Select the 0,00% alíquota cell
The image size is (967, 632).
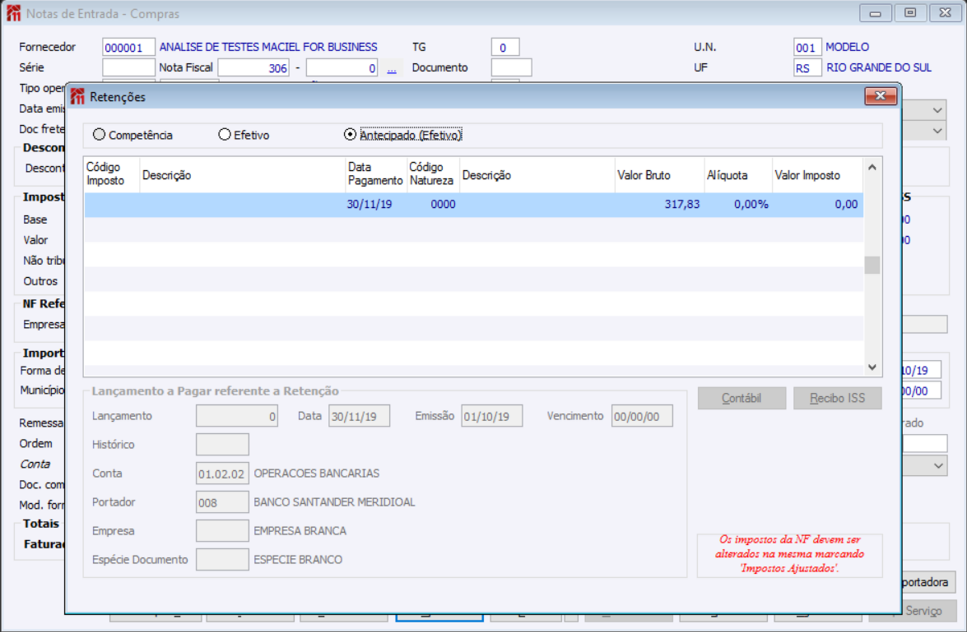click(738, 204)
